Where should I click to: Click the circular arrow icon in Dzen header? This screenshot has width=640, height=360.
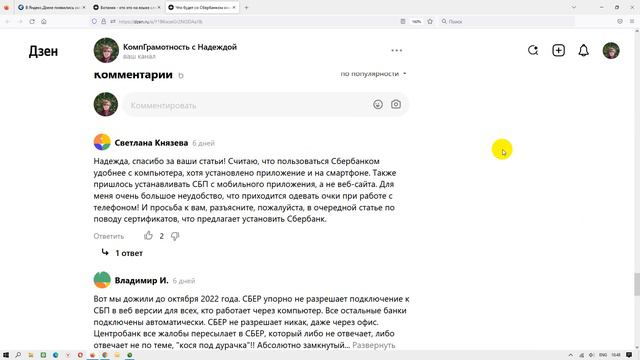click(533, 50)
